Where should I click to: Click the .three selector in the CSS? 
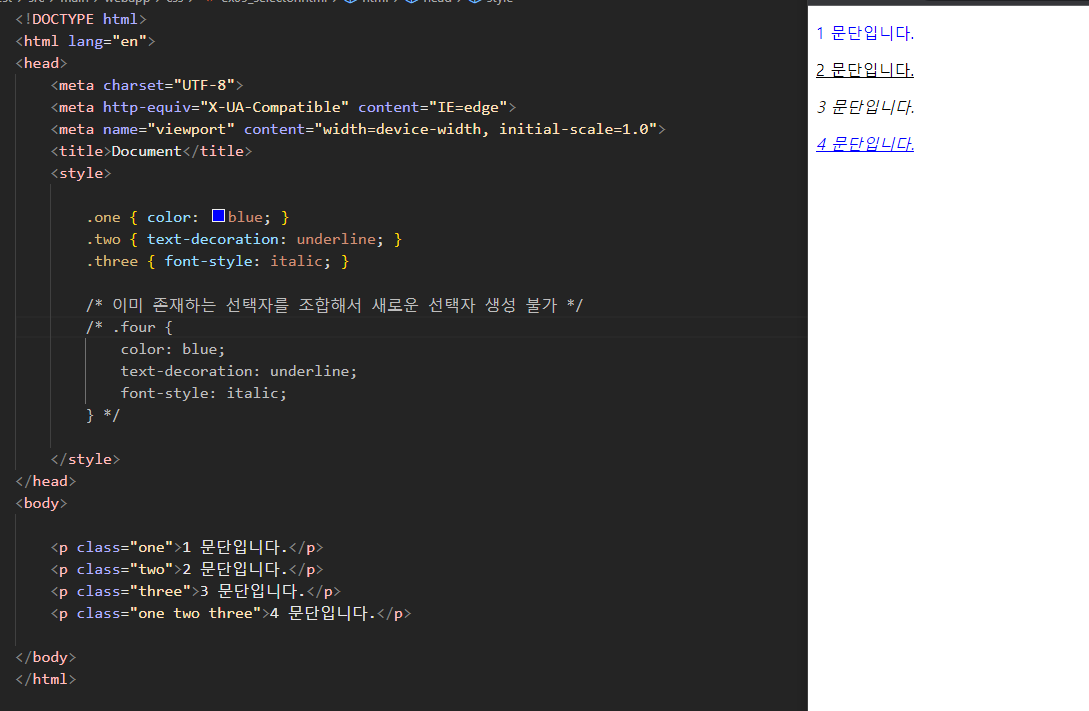click(x=112, y=262)
